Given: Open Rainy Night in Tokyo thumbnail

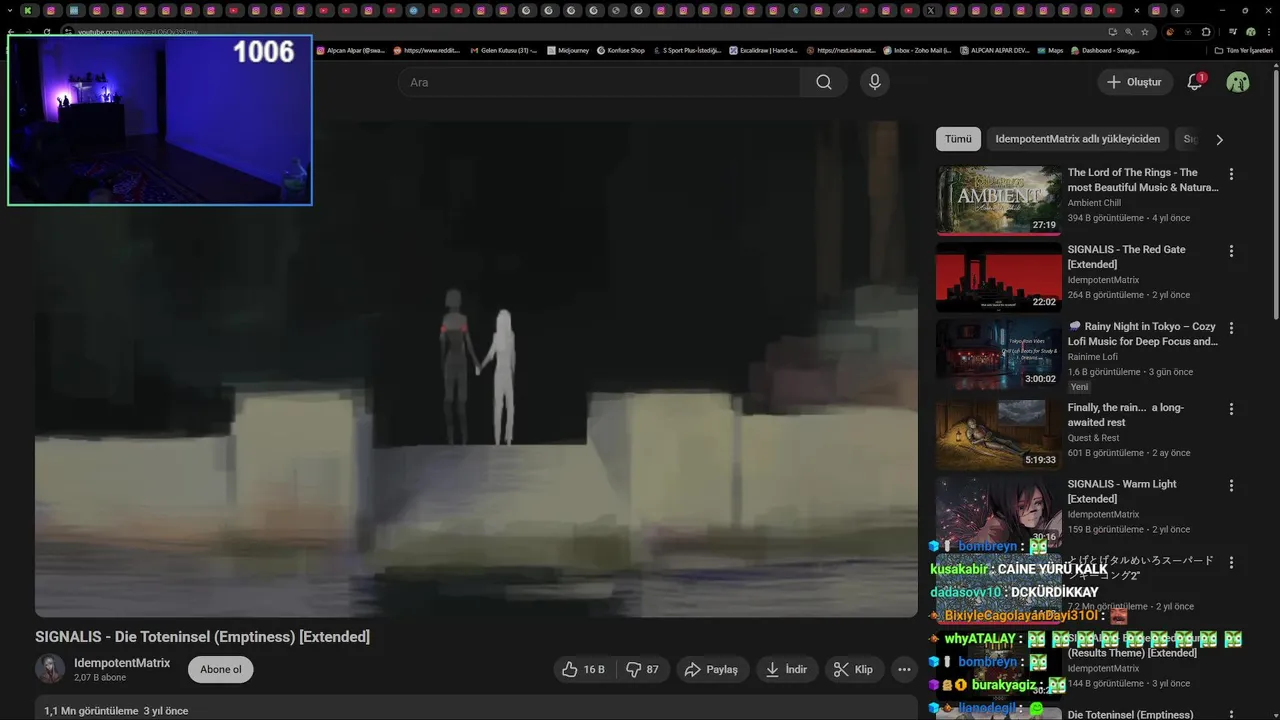Looking at the screenshot, I should [999, 354].
